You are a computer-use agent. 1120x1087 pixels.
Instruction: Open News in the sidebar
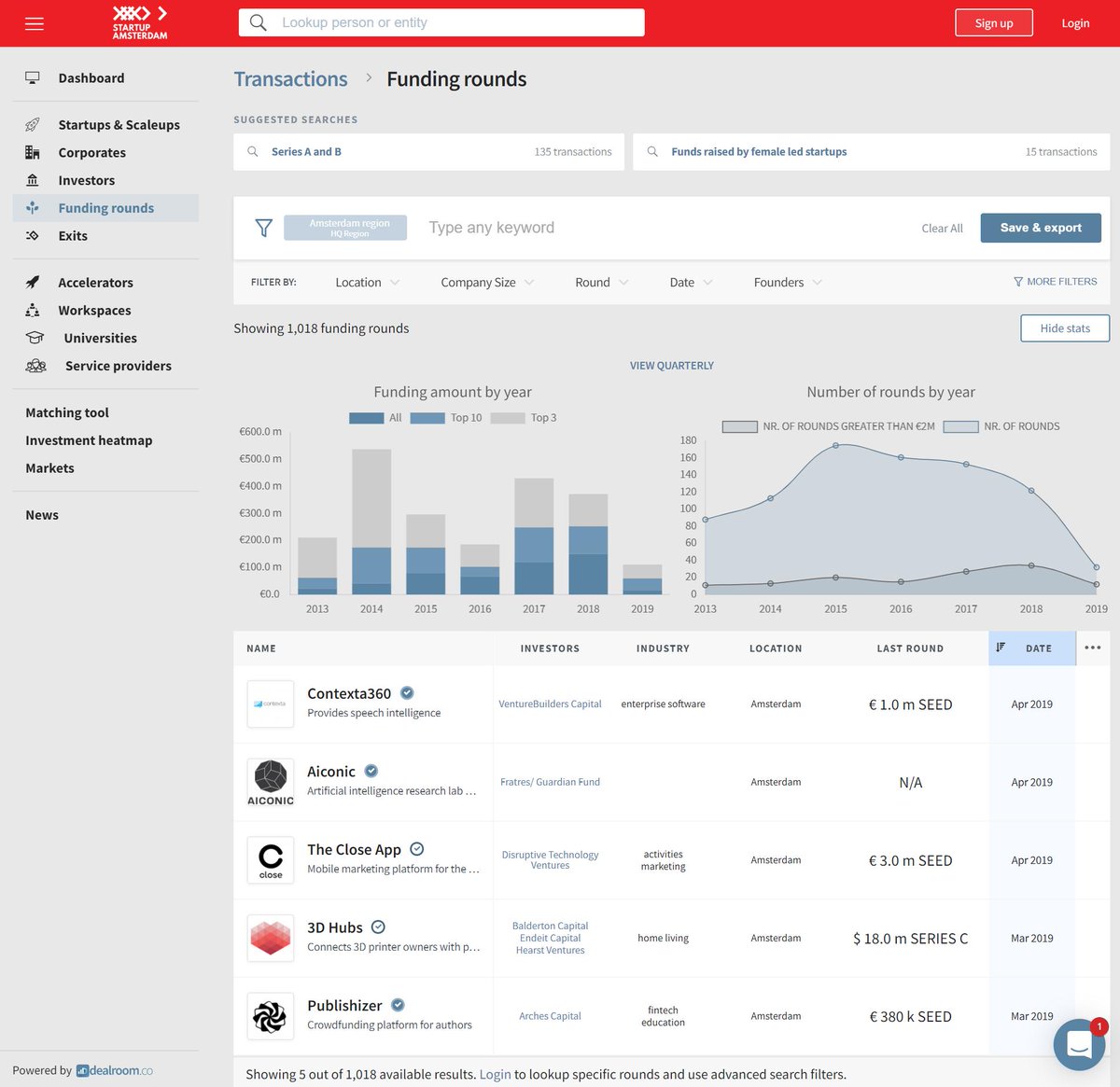(42, 515)
